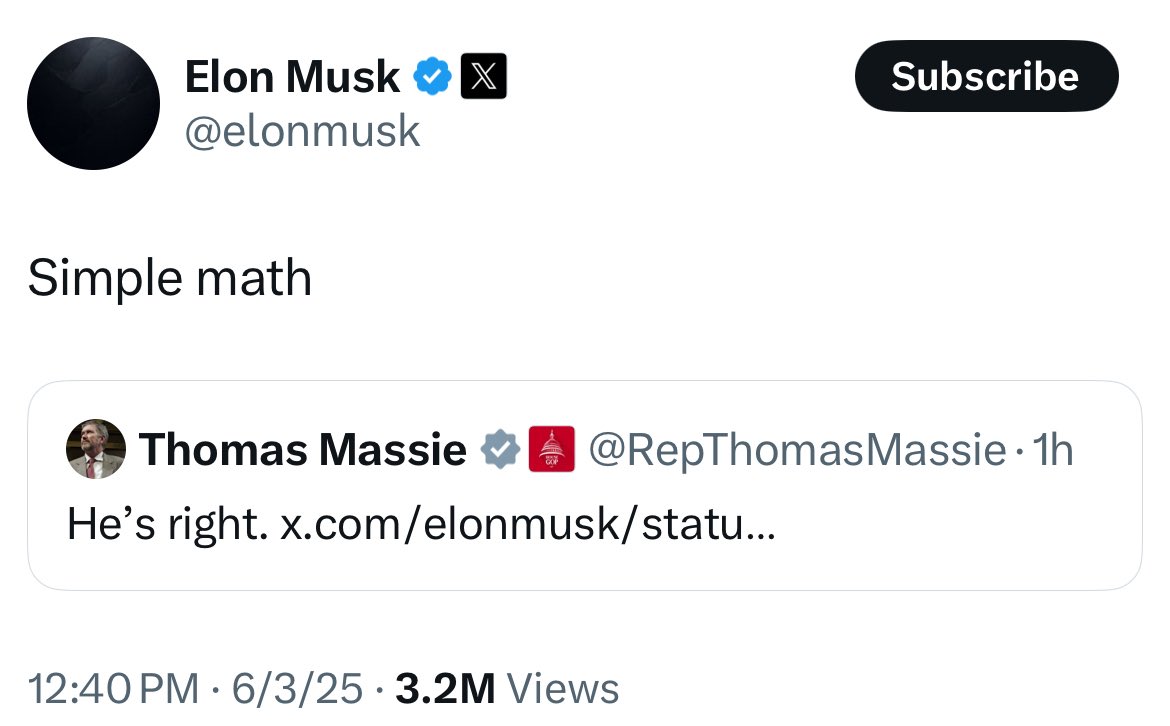This screenshot has width=1170, height=726.
Task: Click the red House GOP affiliation badge
Action: tap(551, 450)
